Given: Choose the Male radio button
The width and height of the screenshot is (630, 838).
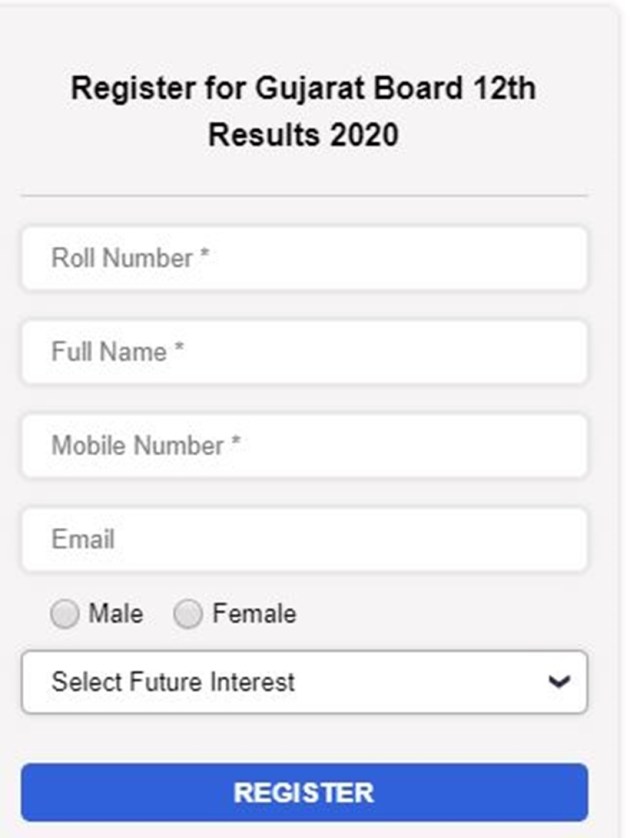Looking at the screenshot, I should pyautogui.click(x=65, y=614).
